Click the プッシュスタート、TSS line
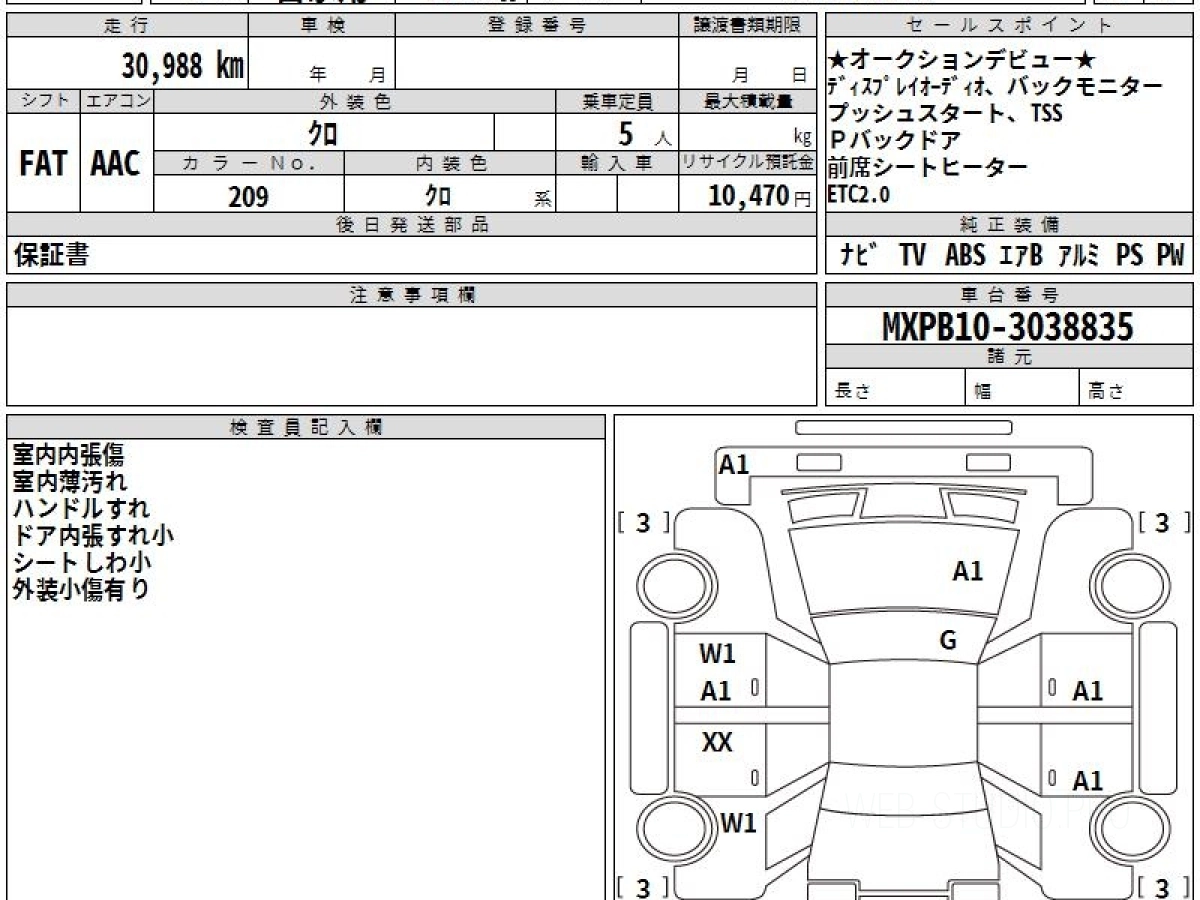The image size is (1200, 900). (x=945, y=113)
